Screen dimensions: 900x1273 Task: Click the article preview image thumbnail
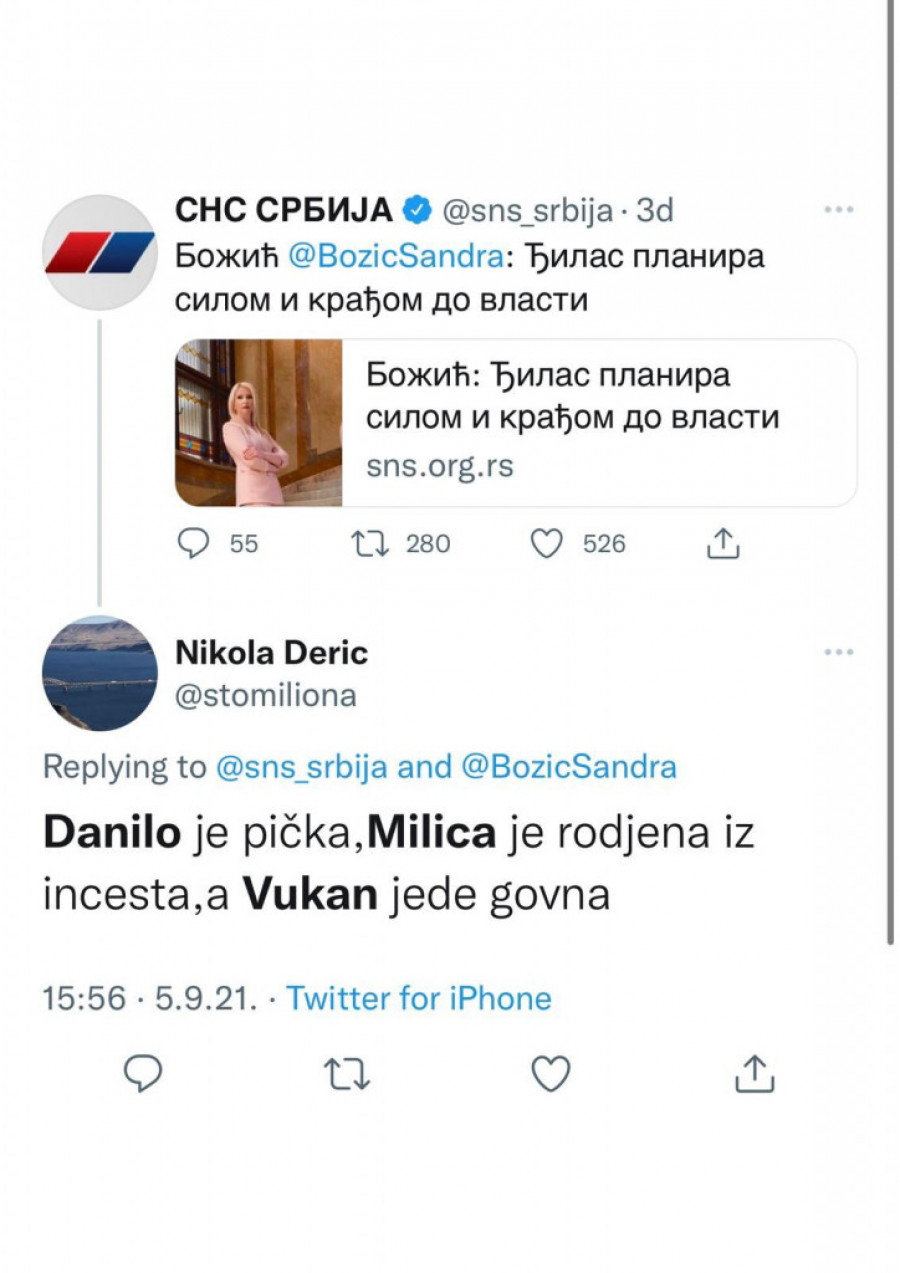point(259,423)
